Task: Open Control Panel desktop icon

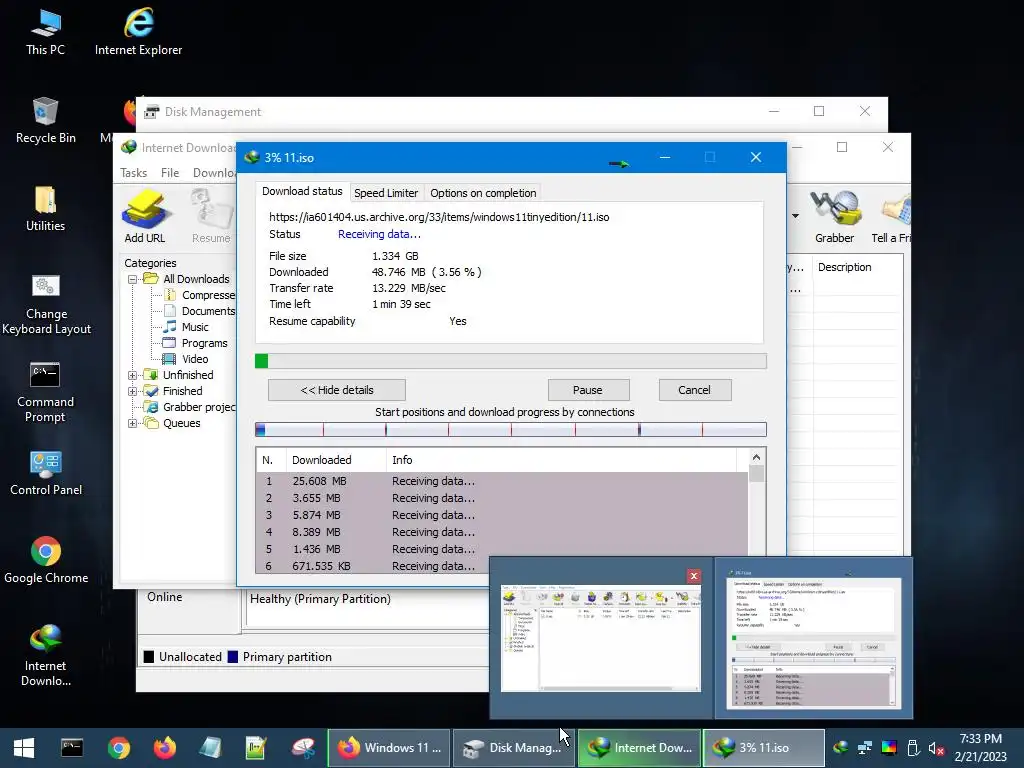Action: [x=46, y=473]
